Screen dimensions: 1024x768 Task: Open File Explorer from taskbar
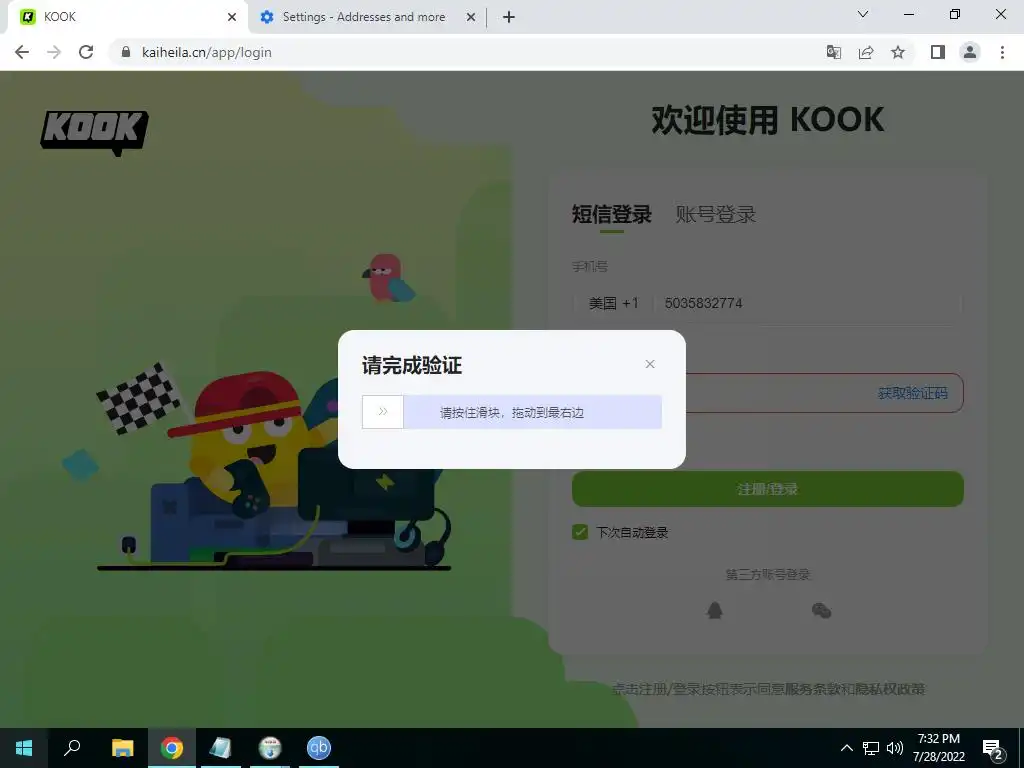tap(122, 748)
